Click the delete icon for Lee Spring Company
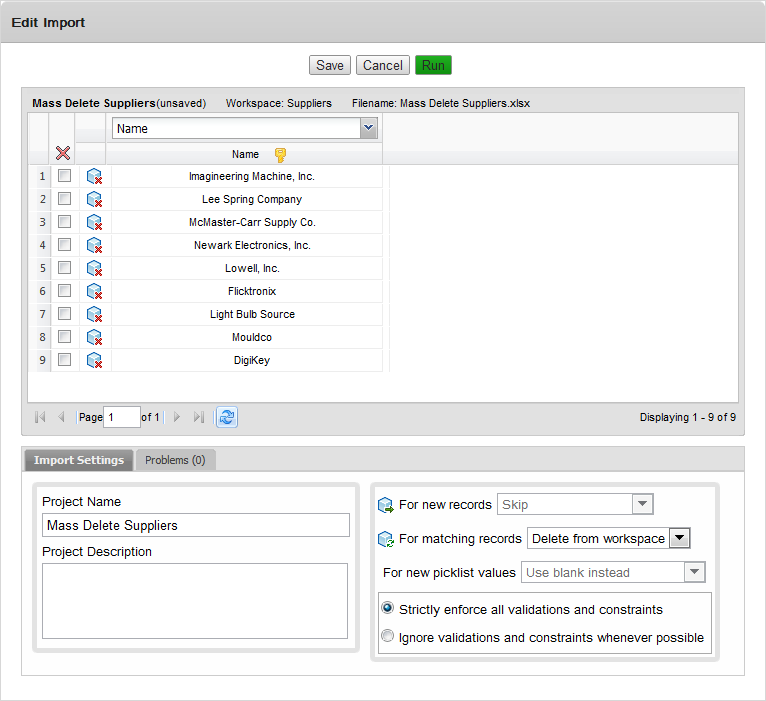Image resolution: width=766 pixels, height=701 pixels. 94,199
